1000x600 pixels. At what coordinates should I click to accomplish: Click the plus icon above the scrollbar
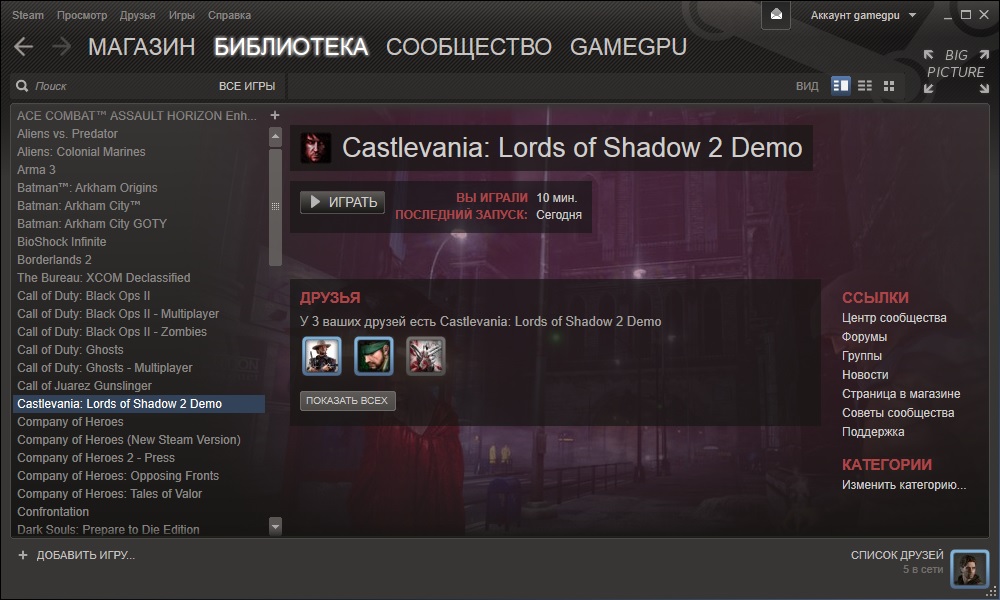(x=275, y=115)
